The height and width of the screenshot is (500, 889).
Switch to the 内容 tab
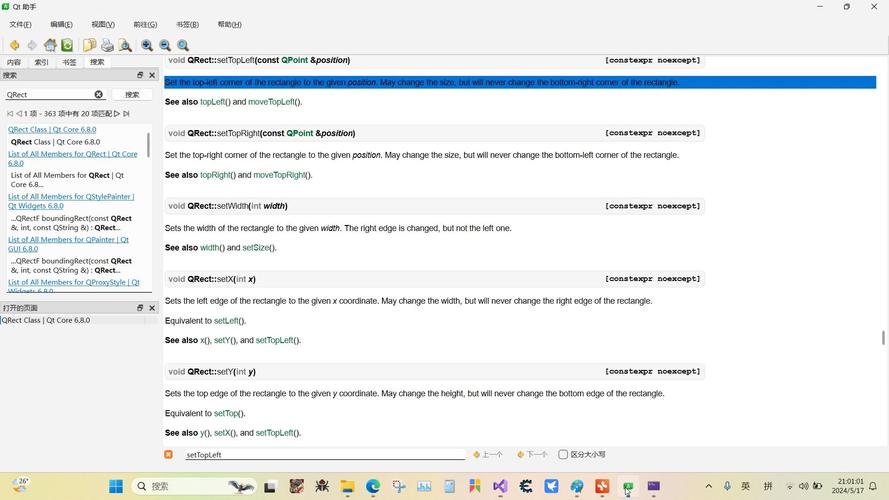click(14, 62)
